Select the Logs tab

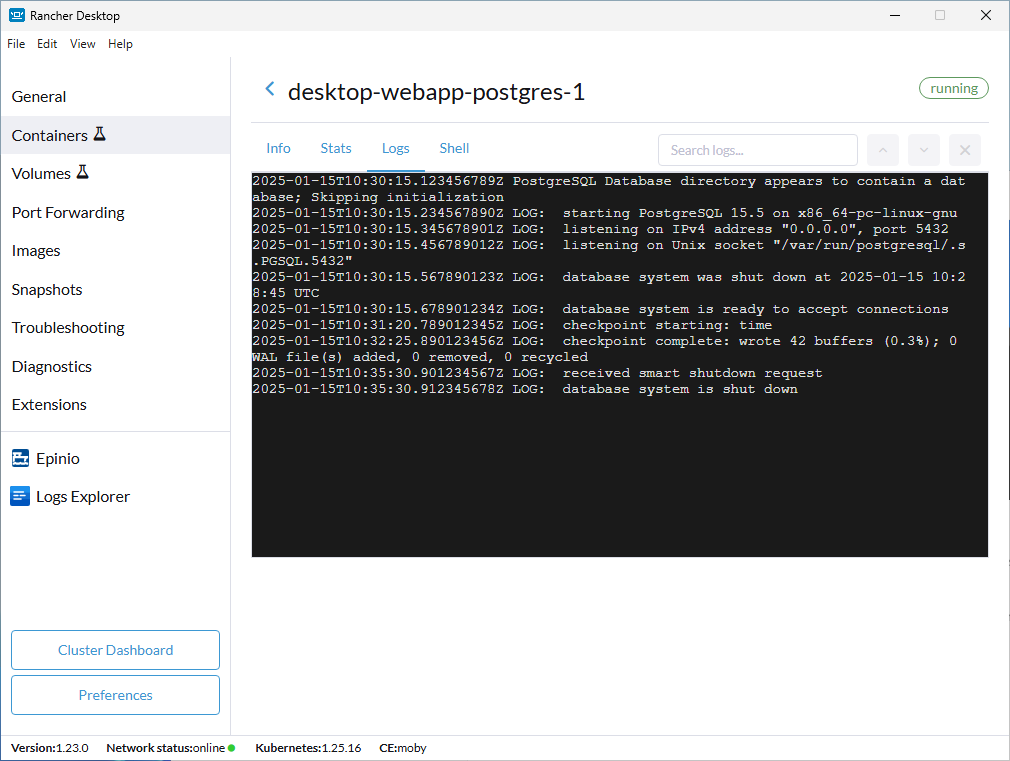[x=395, y=148]
